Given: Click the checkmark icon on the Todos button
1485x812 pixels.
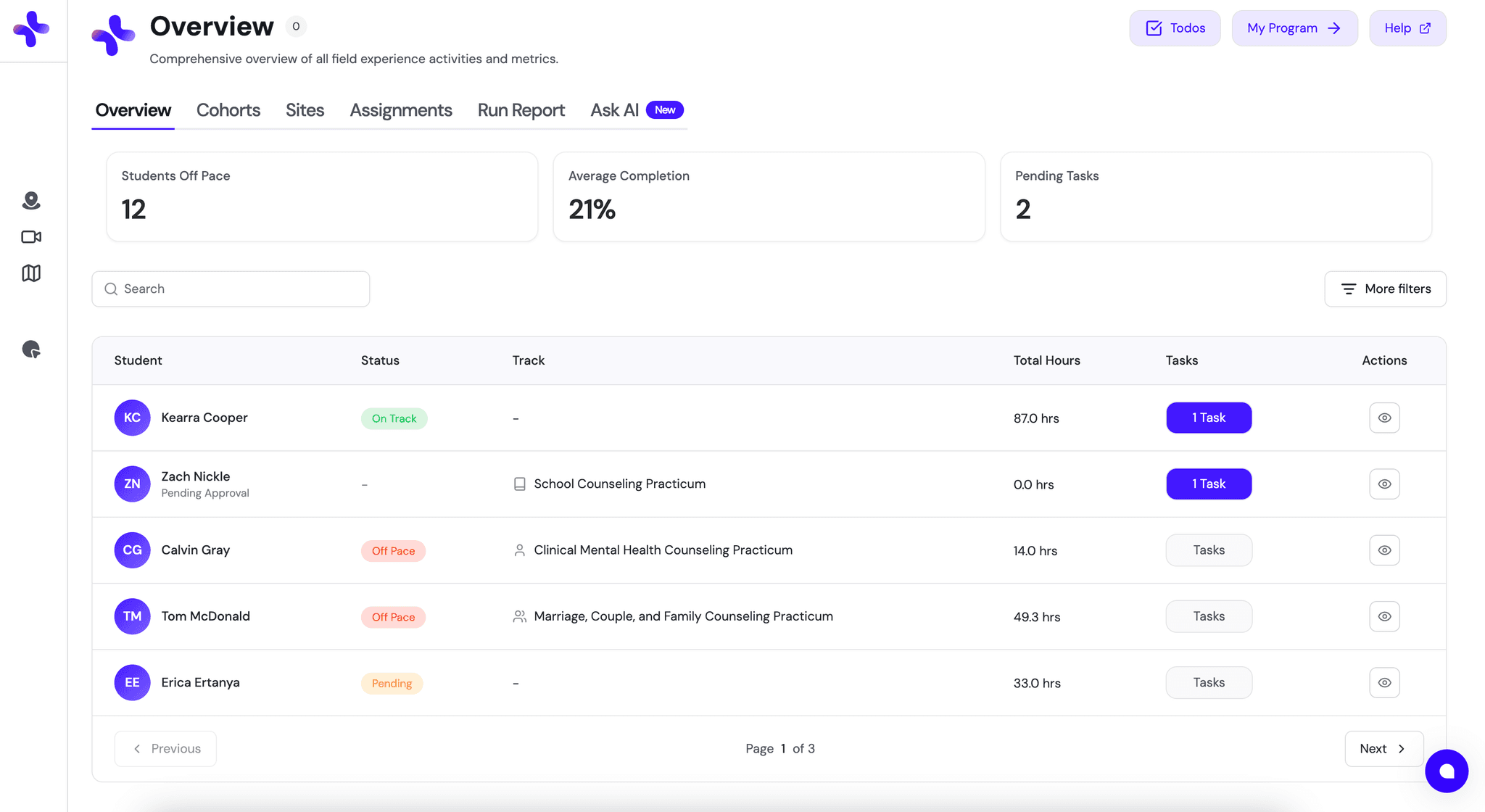Looking at the screenshot, I should pos(1153,28).
